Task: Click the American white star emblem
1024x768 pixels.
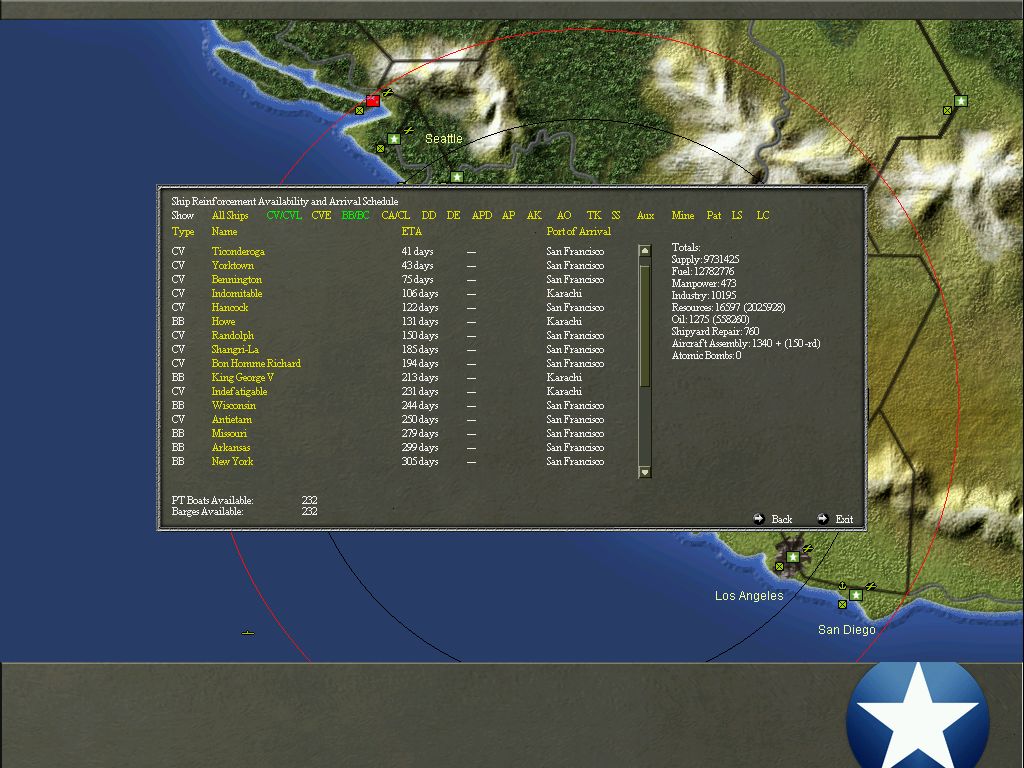Action: (x=918, y=716)
